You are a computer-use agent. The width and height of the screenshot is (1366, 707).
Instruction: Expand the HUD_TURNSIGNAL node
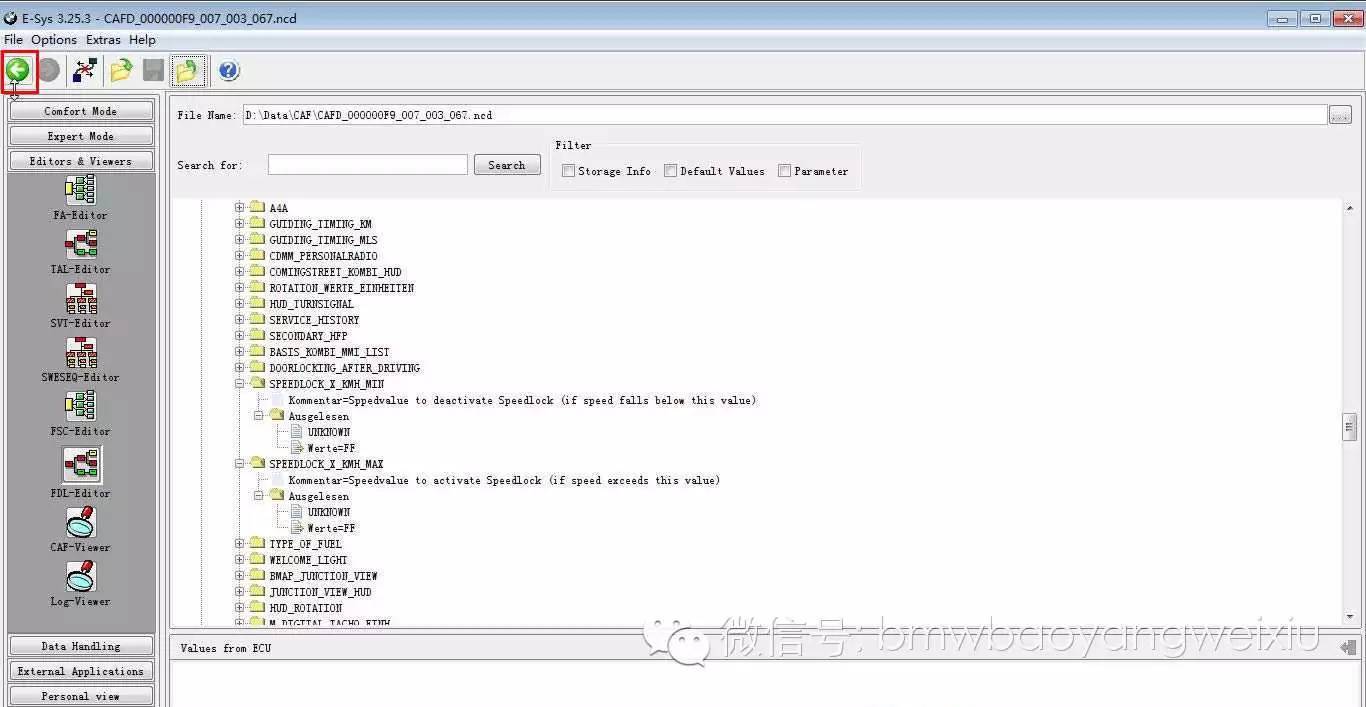click(x=240, y=304)
